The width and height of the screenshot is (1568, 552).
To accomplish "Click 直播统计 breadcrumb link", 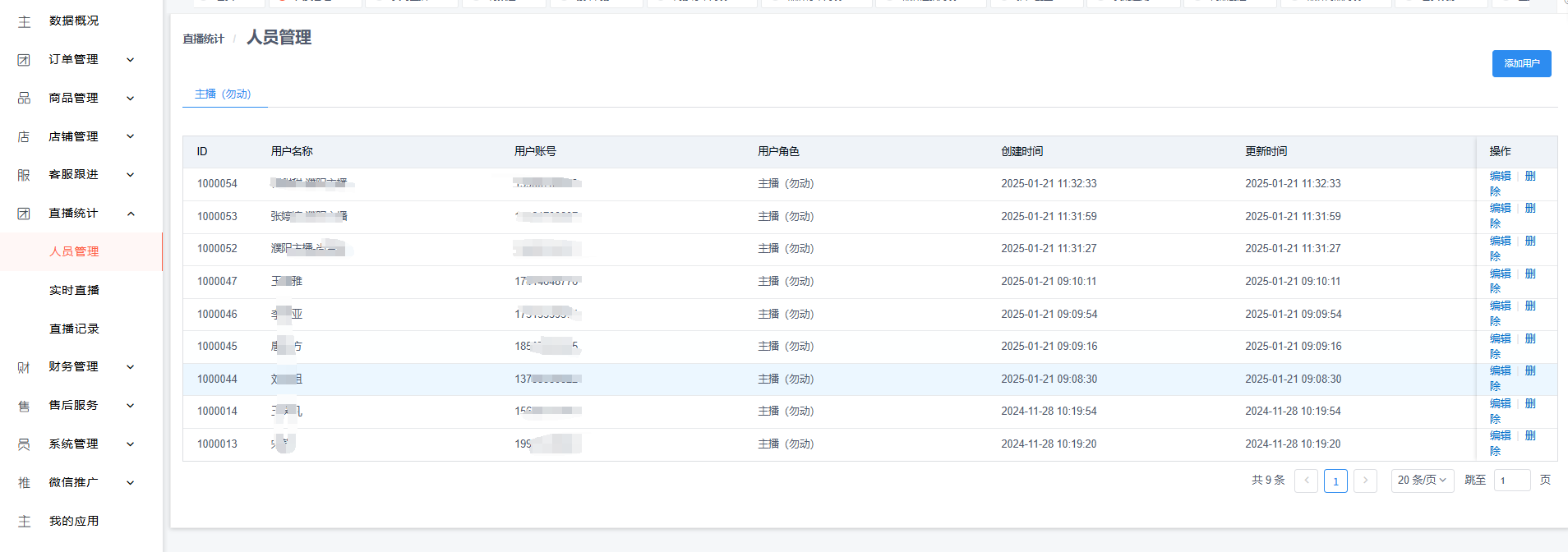I will pyautogui.click(x=203, y=39).
